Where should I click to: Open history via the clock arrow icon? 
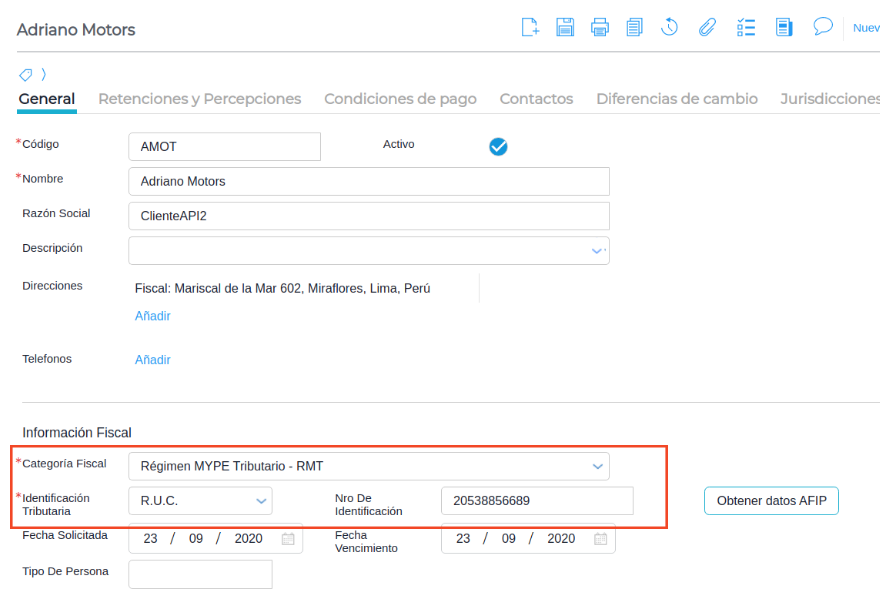[x=669, y=27]
